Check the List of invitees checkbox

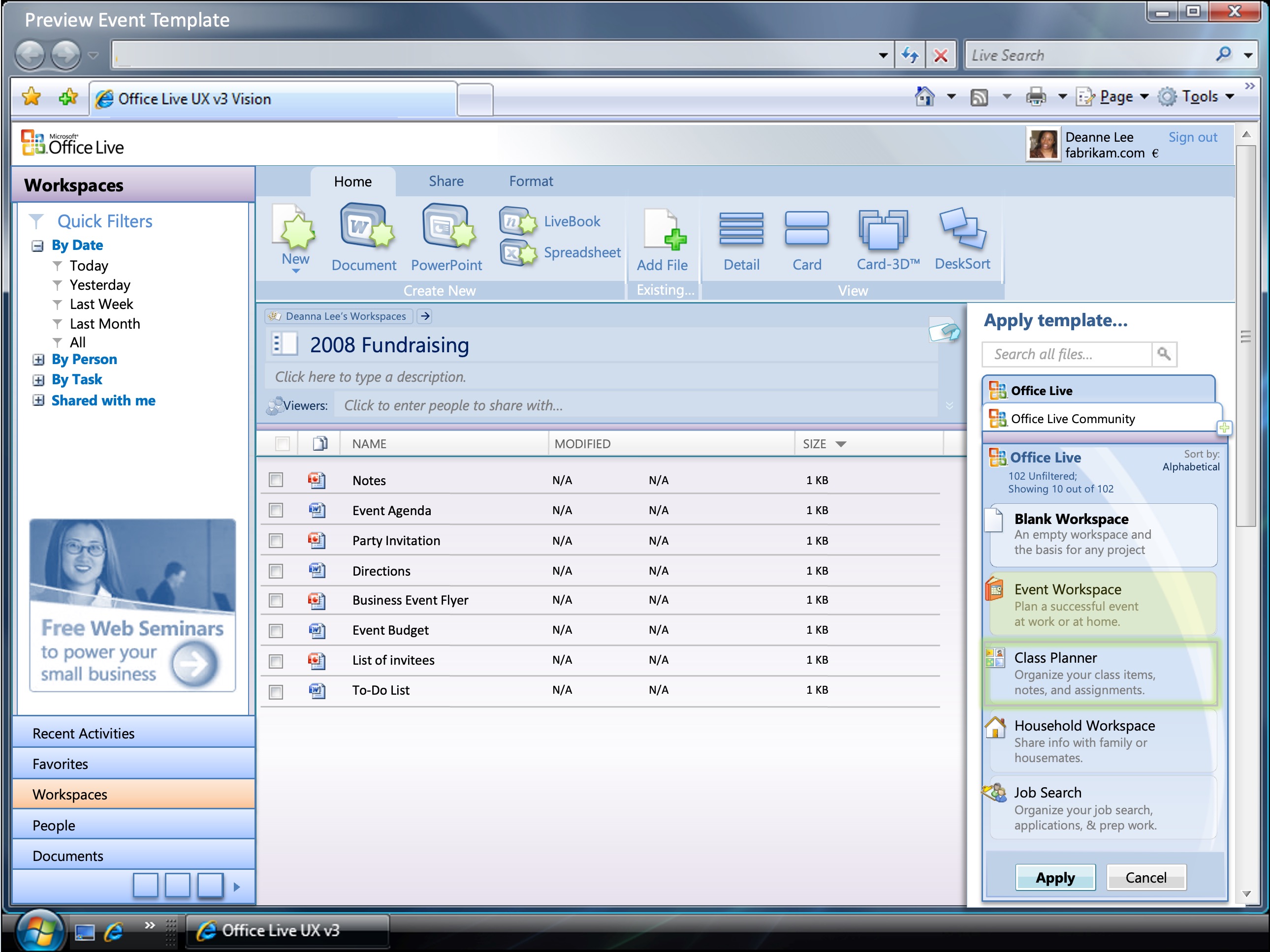(x=276, y=661)
